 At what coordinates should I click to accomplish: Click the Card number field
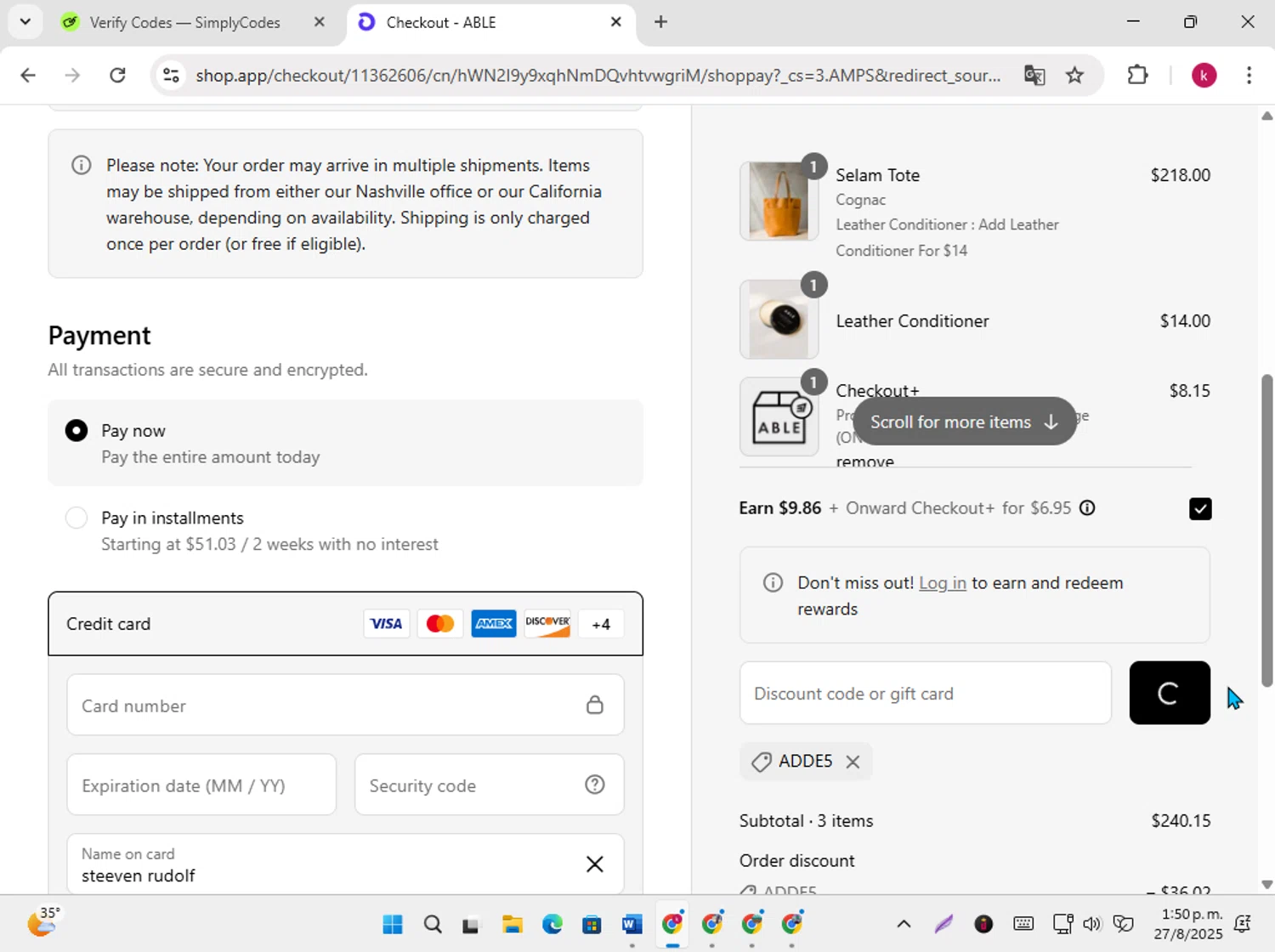tap(345, 705)
